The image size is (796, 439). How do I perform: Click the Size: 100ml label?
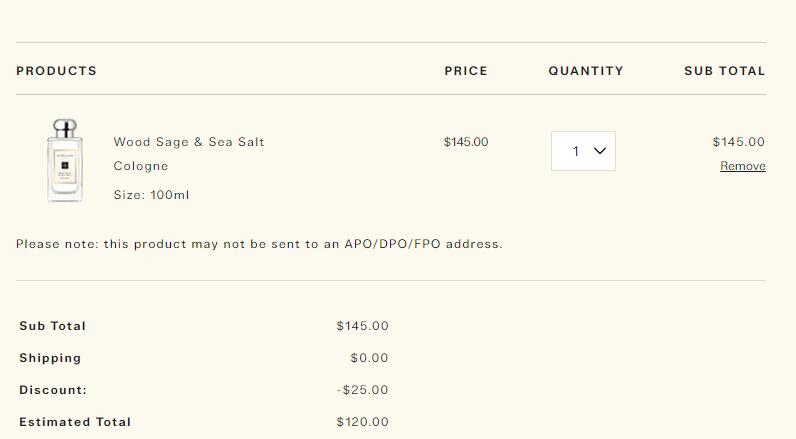pos(151,195)
